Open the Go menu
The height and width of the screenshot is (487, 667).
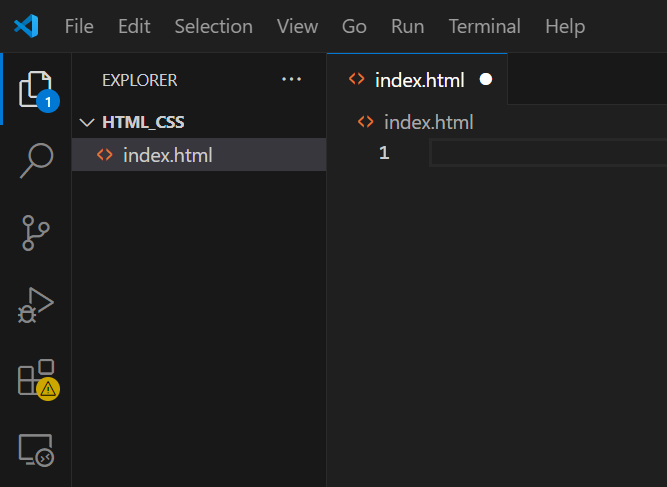click(354, 26)
